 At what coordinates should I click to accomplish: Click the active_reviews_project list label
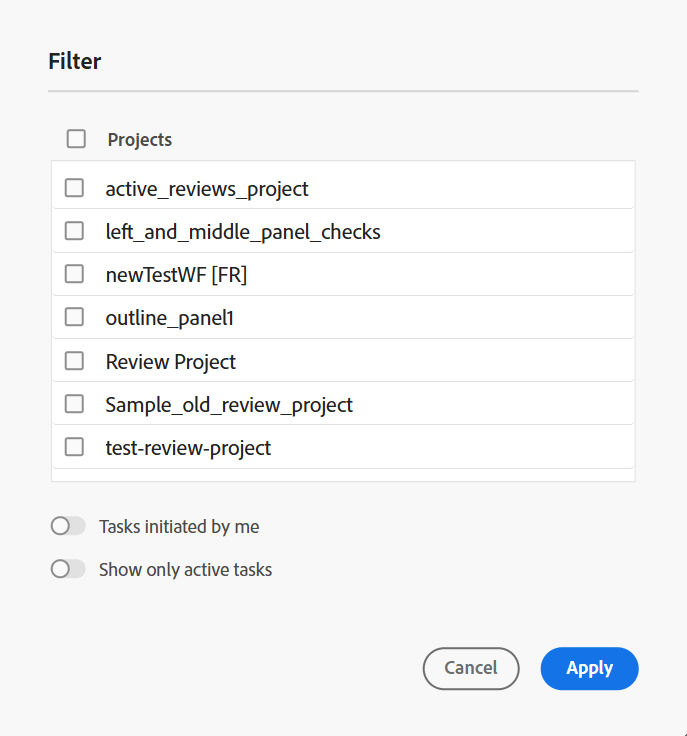(x=207, y=188)
